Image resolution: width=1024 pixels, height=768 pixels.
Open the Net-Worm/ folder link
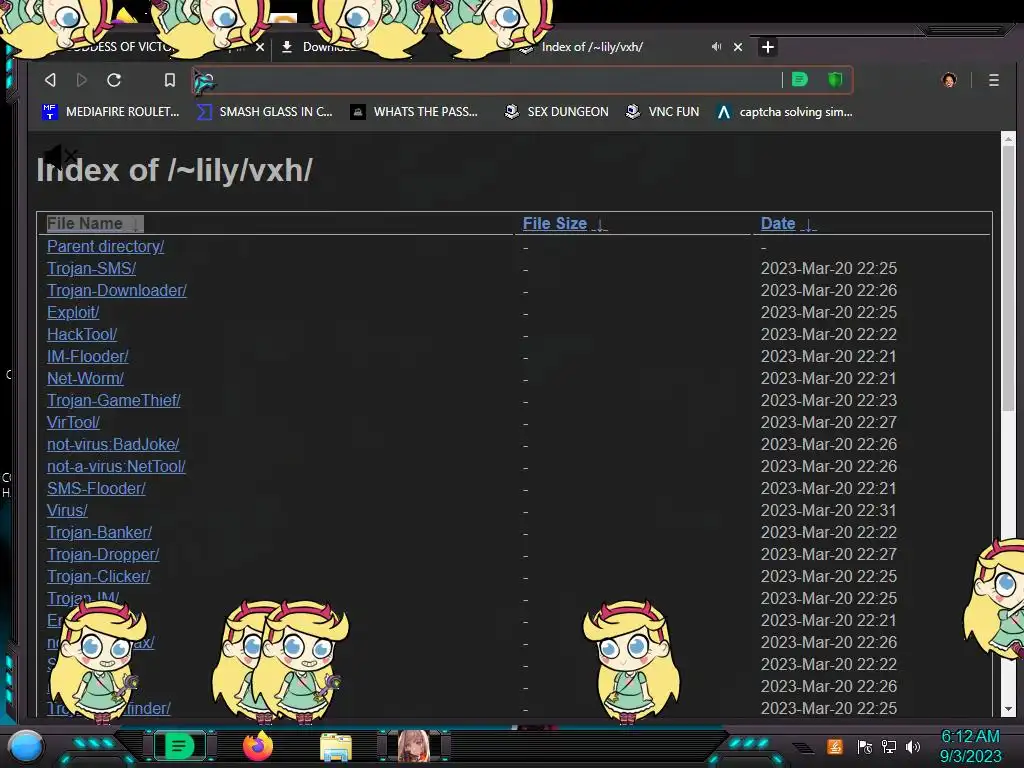point(85,378)
